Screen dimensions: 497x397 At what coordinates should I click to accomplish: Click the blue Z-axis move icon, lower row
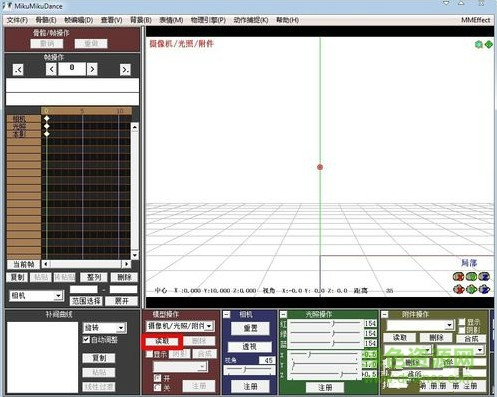pyautogui.click(x=484, y=289)
